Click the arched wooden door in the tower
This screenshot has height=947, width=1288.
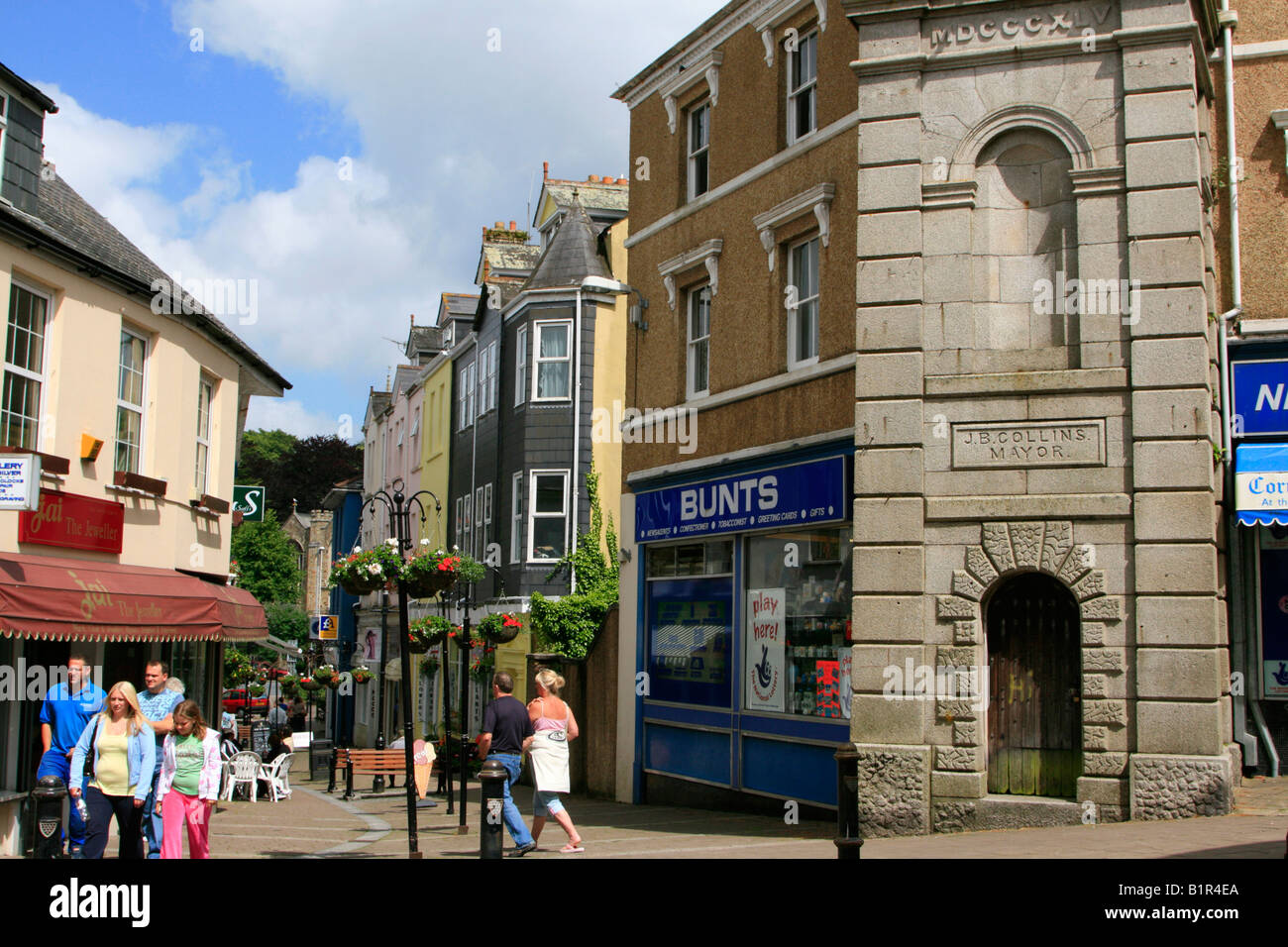pos(1032,686)
